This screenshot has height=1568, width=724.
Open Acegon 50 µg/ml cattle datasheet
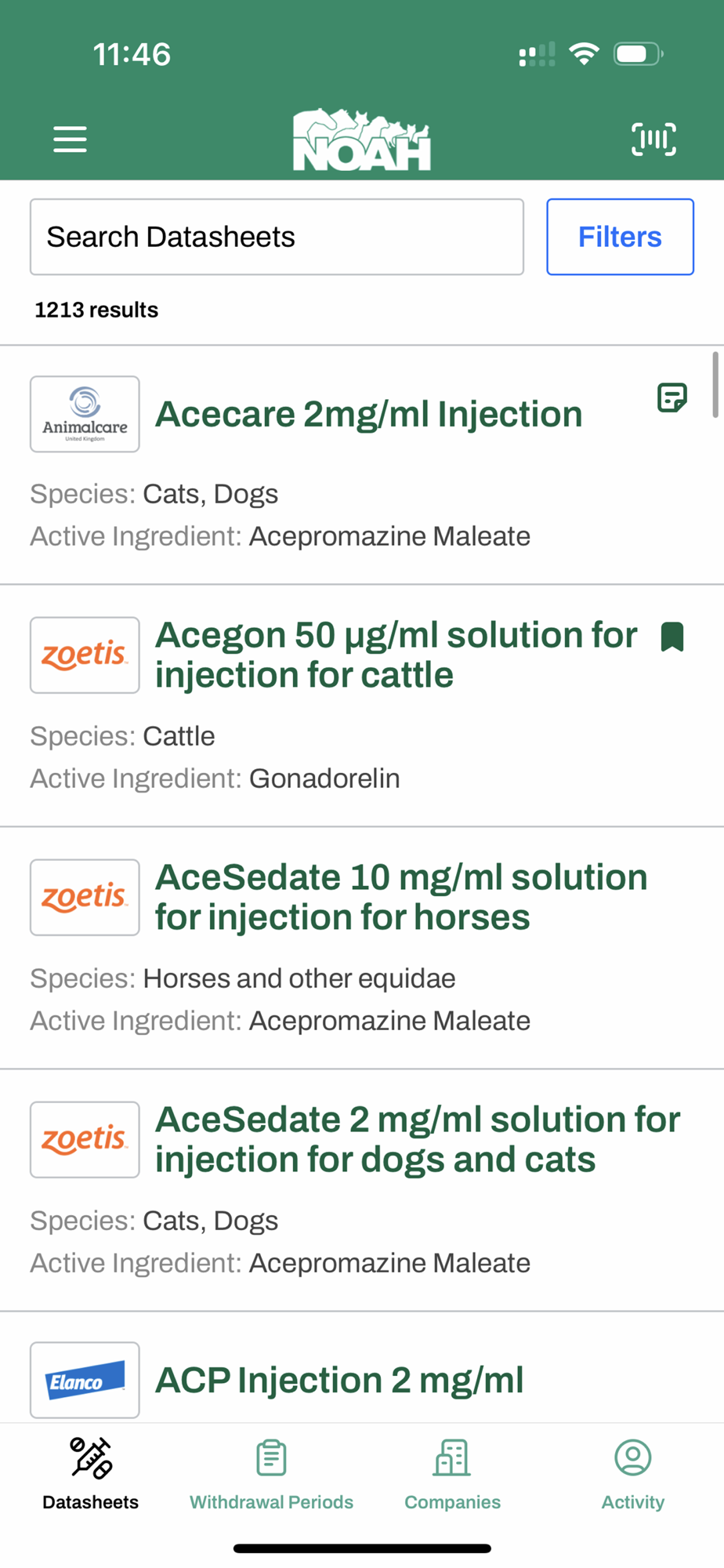point(396,655)
